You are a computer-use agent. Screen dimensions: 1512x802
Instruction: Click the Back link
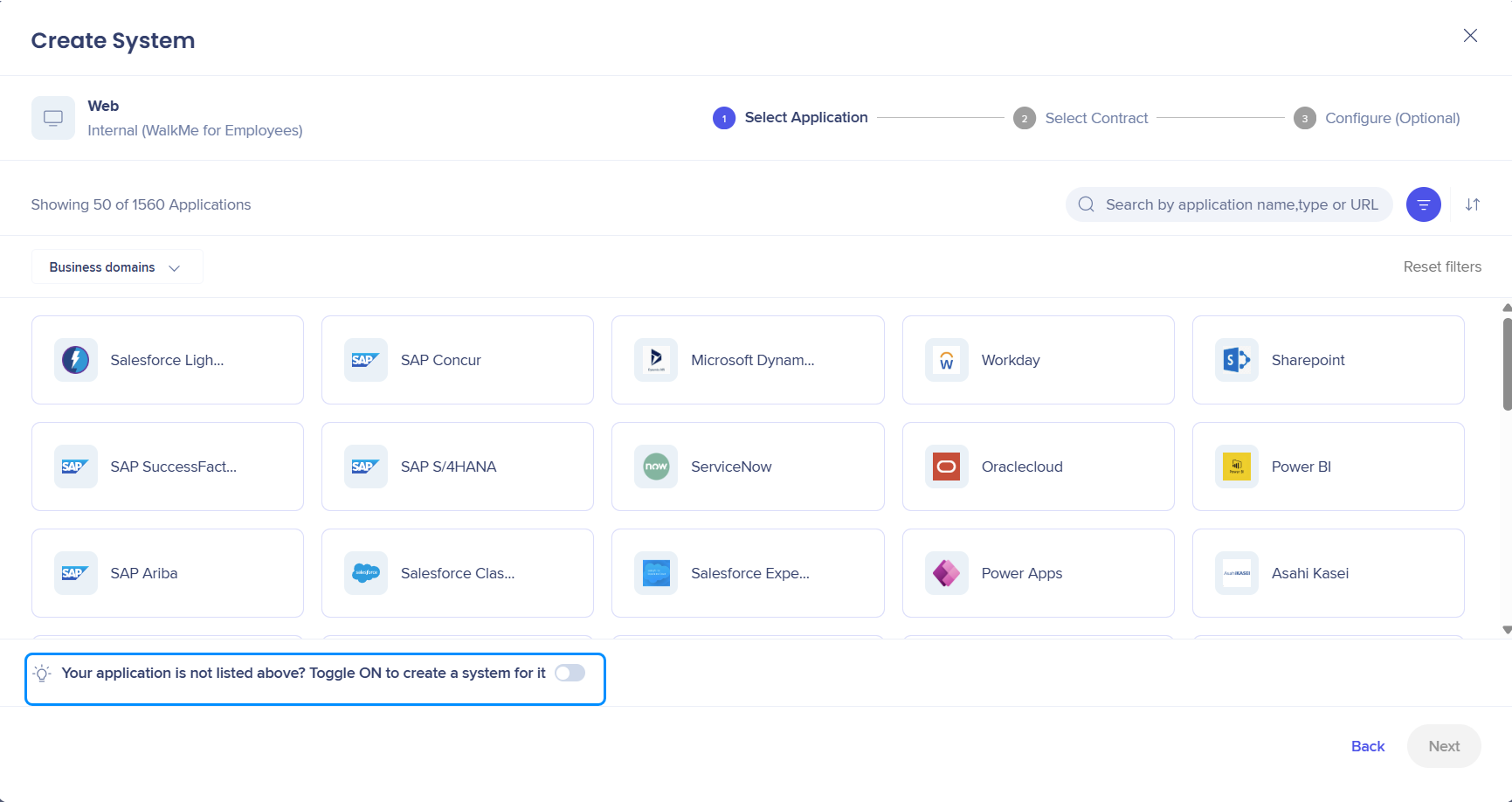tap(1367, 746)
